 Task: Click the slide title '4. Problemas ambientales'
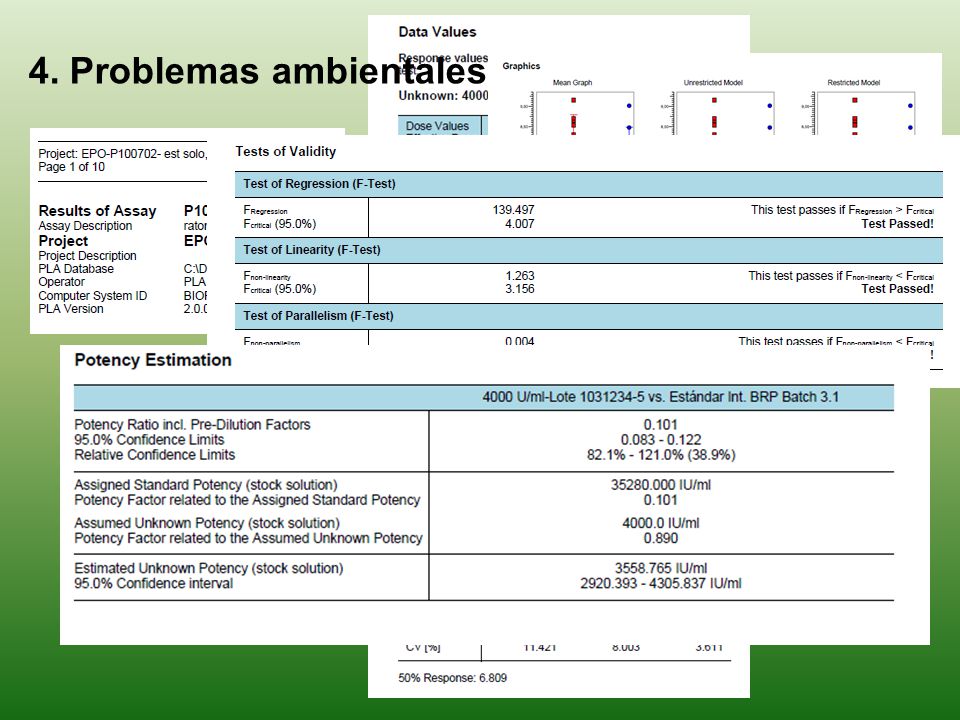pos(257,70)
